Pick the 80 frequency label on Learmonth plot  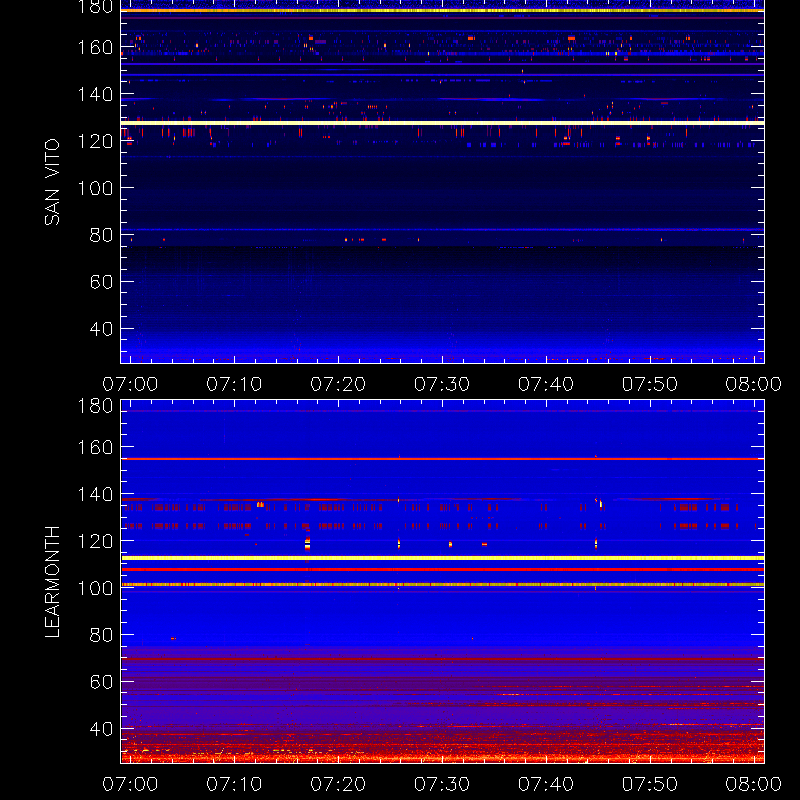click(x=101, y=635)
